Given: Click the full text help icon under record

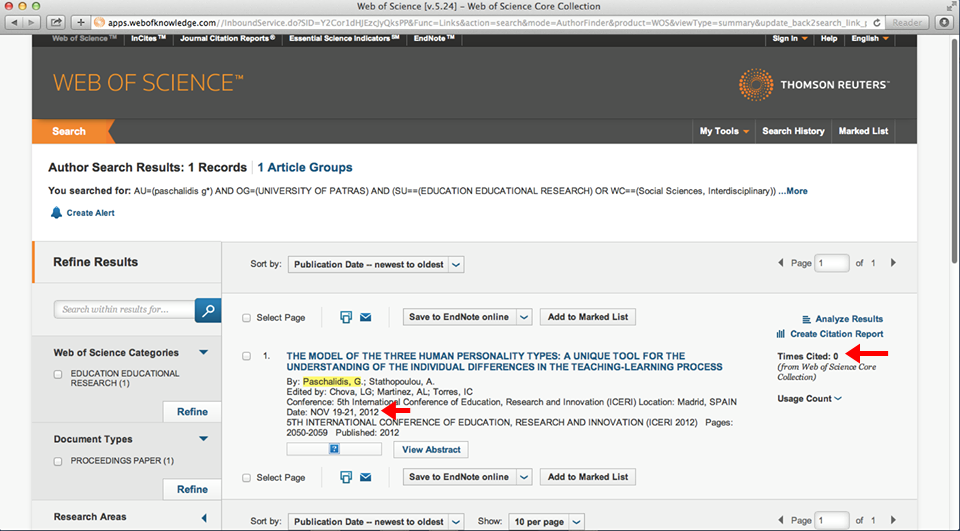Looking at the screenshot, I should [334, 449].
